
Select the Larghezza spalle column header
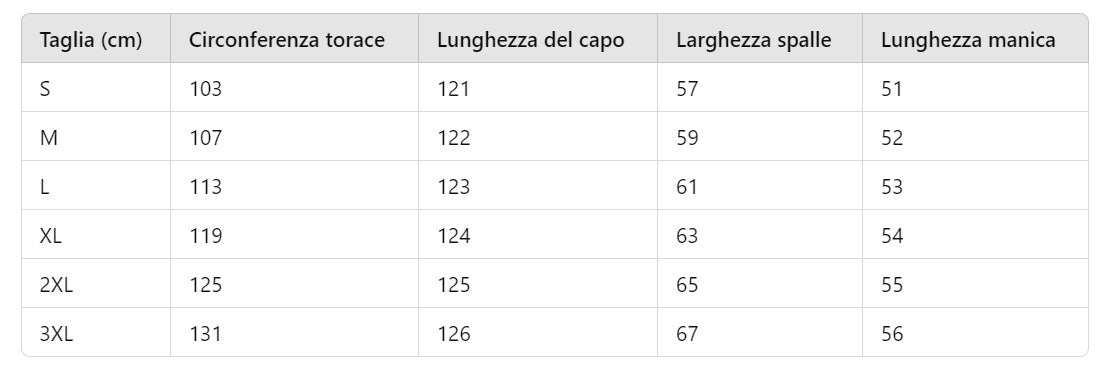click(753, 40)
